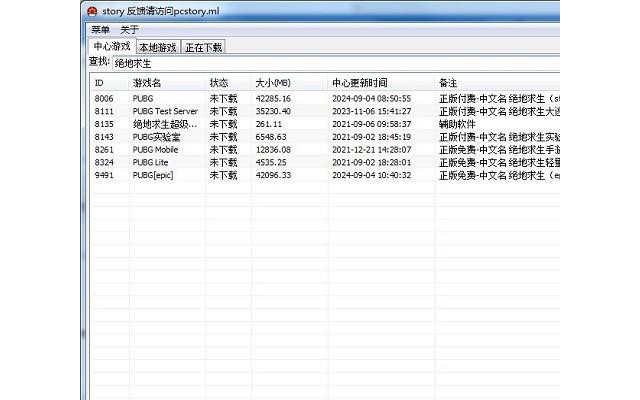Sort by the ID column header
640x400 pixels.
coord(109,83)
